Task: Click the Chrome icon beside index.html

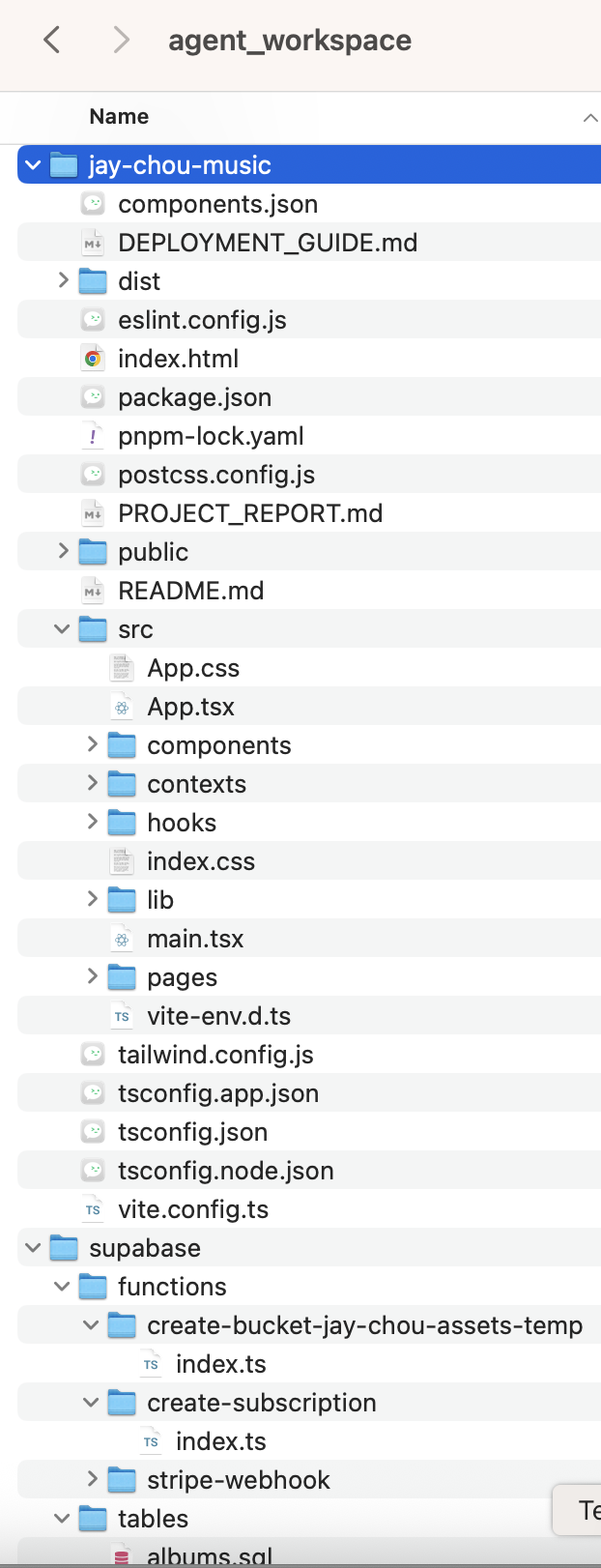Action: 93,359
